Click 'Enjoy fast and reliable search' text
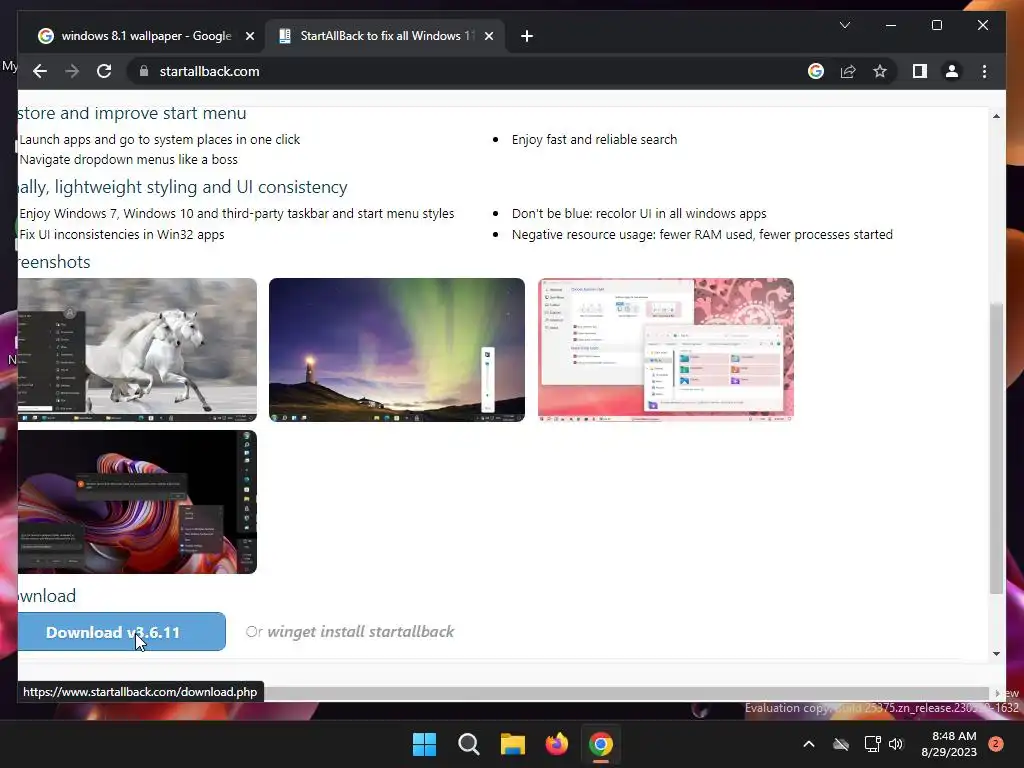 (x=594, y=139)
